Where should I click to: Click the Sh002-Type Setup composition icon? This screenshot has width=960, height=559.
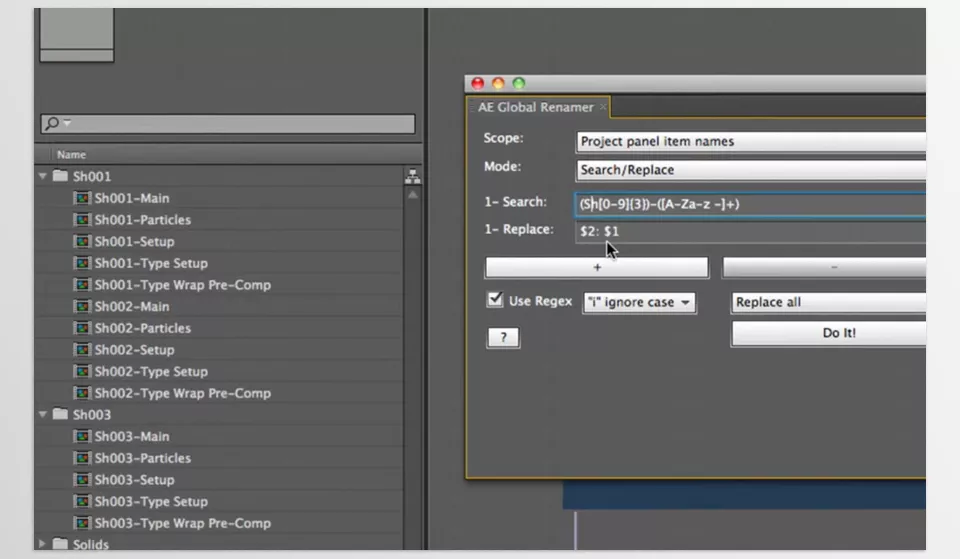[x=82, y=371]
